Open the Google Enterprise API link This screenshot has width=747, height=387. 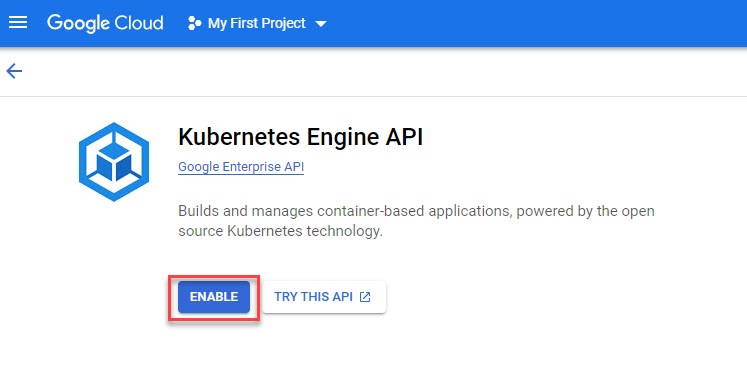click(241, 167)
